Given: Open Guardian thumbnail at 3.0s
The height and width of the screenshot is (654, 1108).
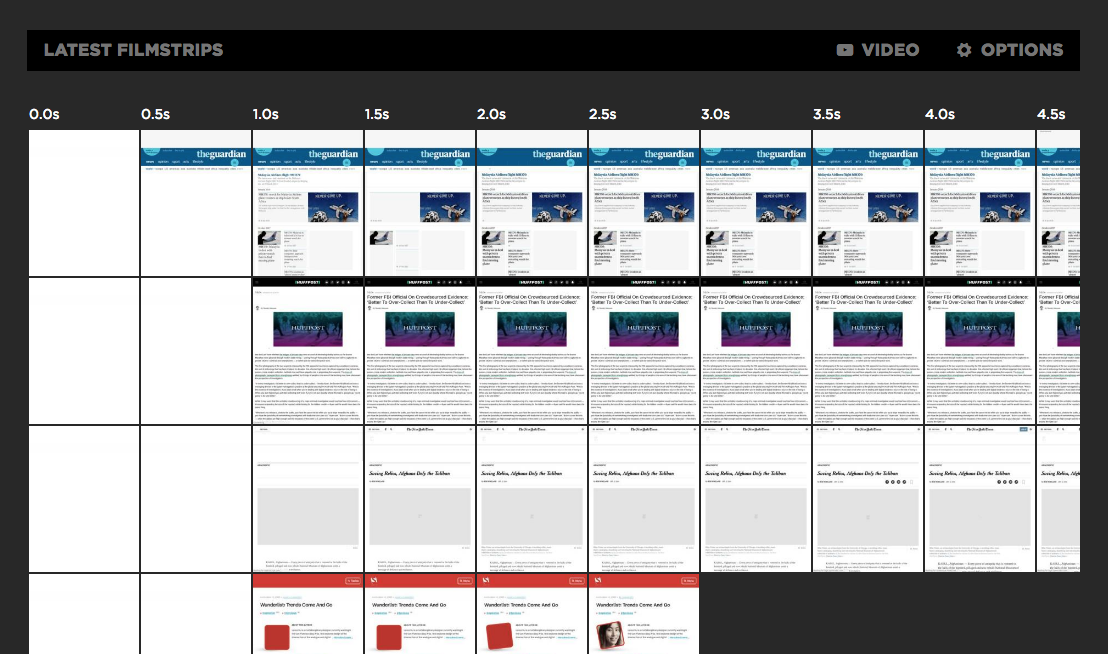Looking at the screenshot, I should [x=755, y=203].
